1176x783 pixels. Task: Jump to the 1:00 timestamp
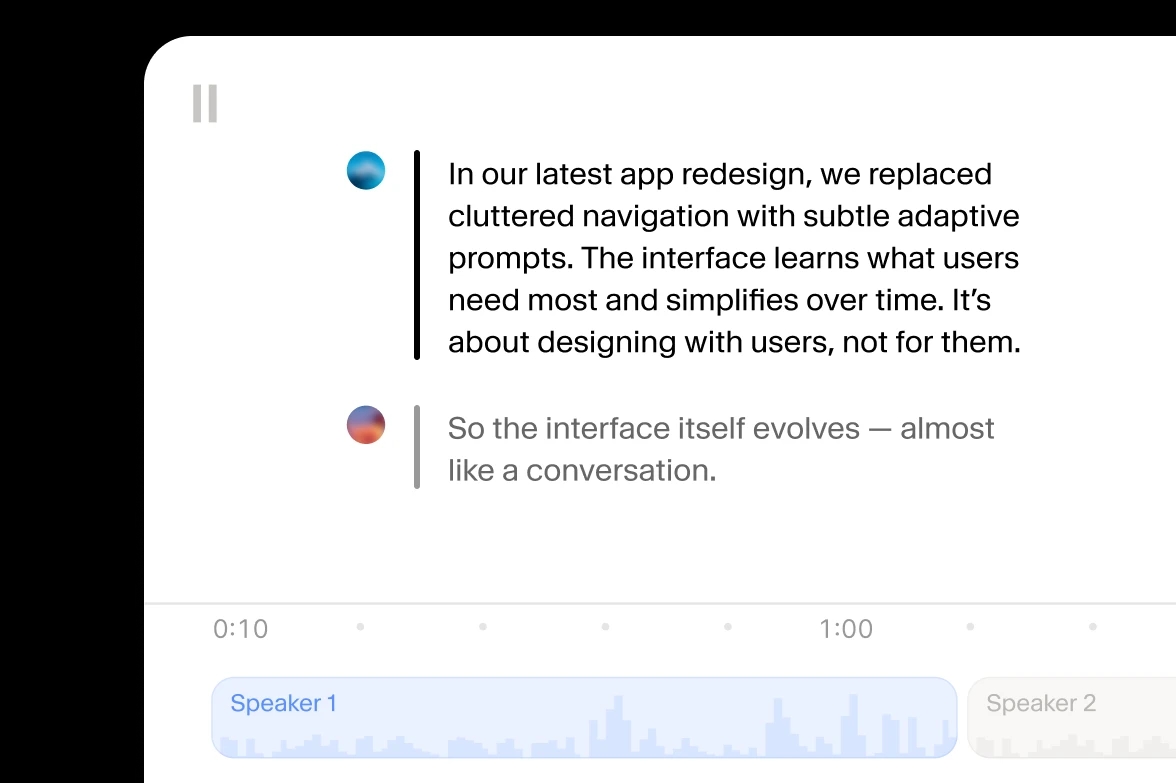pyautogui.click(x=846, y=629)
